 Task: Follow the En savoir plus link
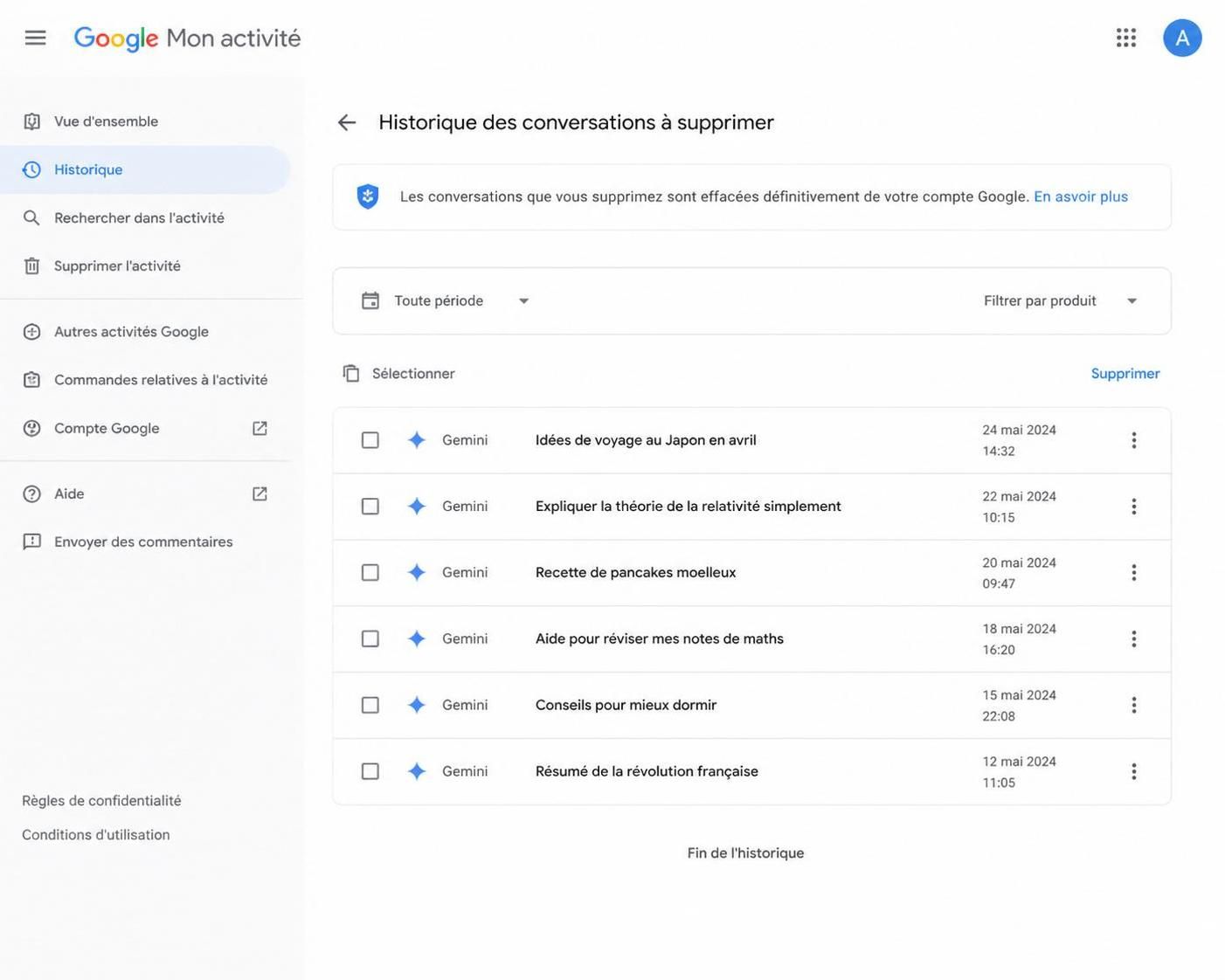click(x=1081, y=197)
